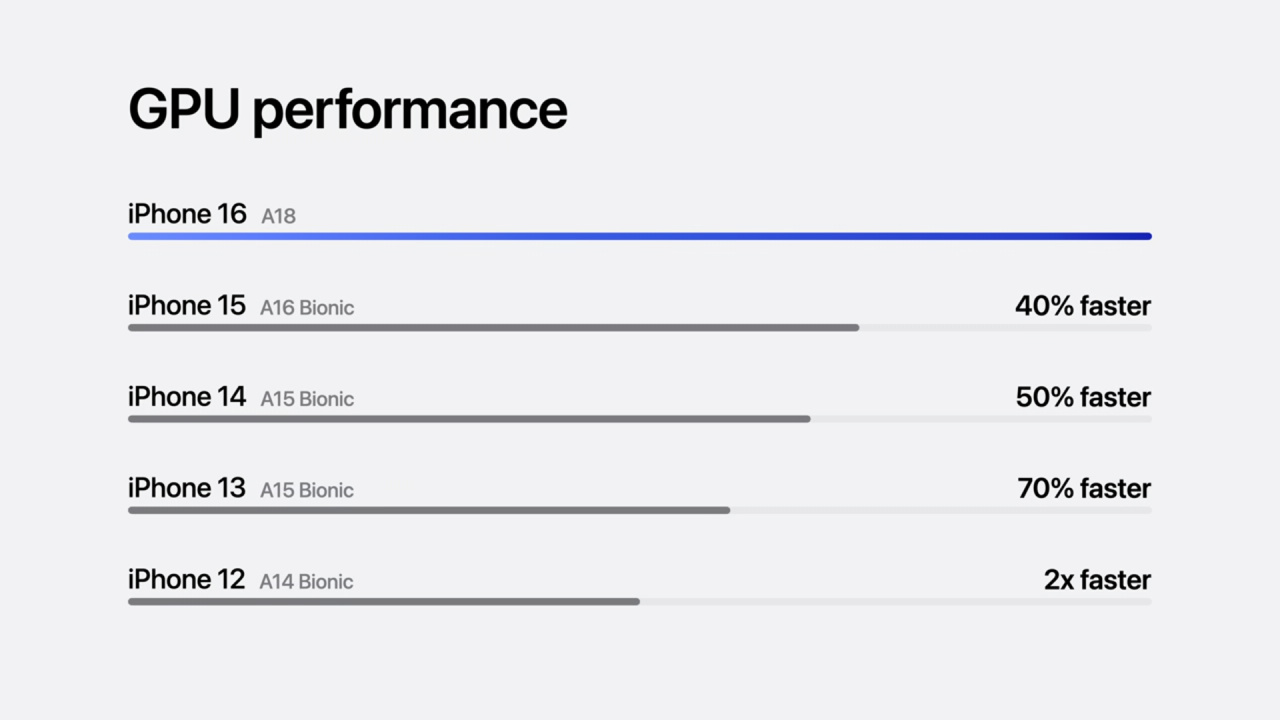The width and height of the screenshot is (1280, 720).
Task: Select the iPhone 15 label
Action: click(187, 306)
